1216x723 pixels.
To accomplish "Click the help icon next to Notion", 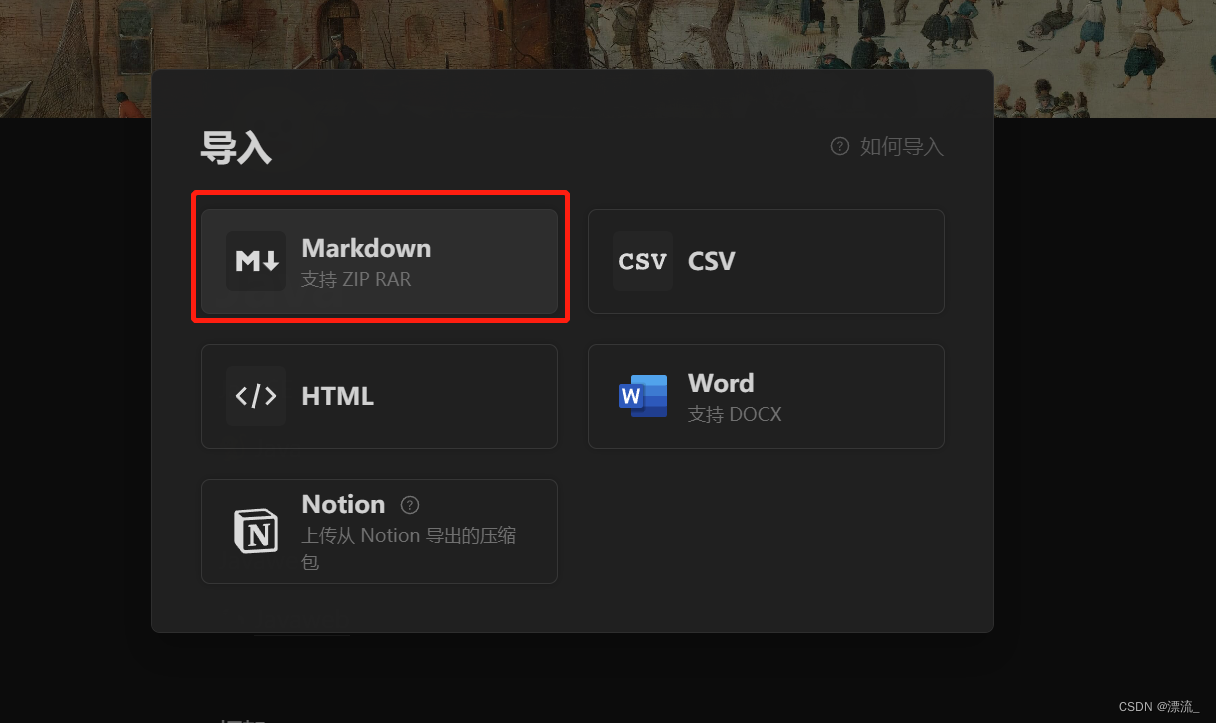I will pos(409,505).
